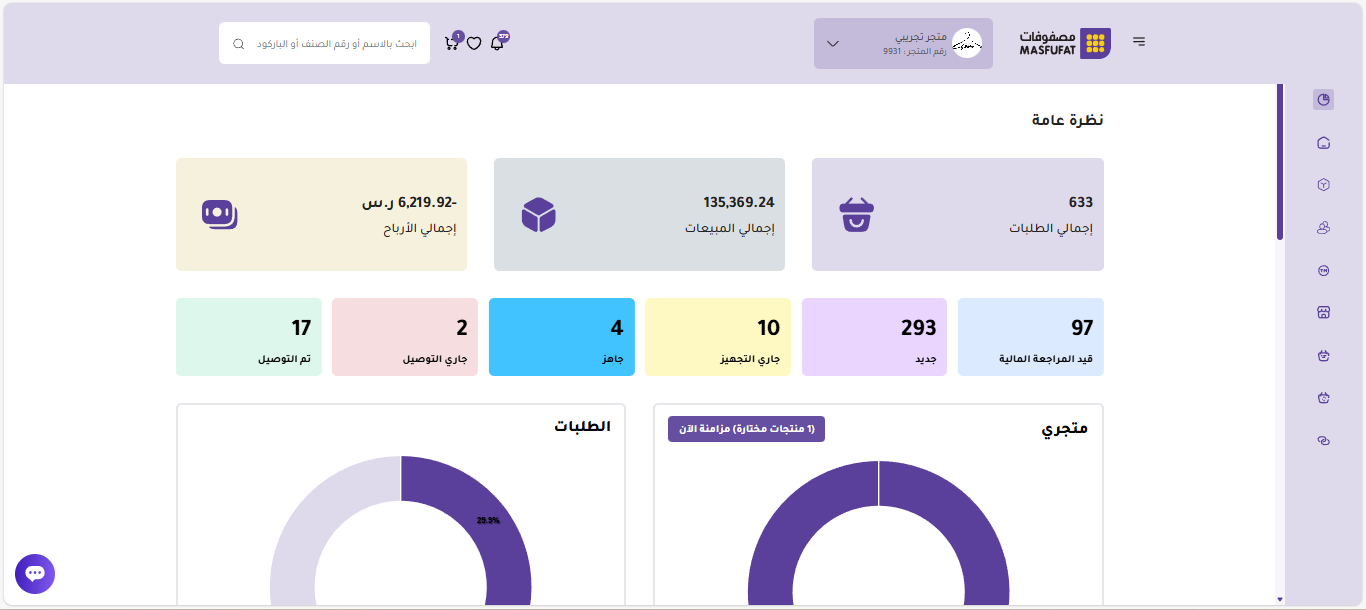
Task: Click the house icon in sidebar
Action: point(1323,143)
